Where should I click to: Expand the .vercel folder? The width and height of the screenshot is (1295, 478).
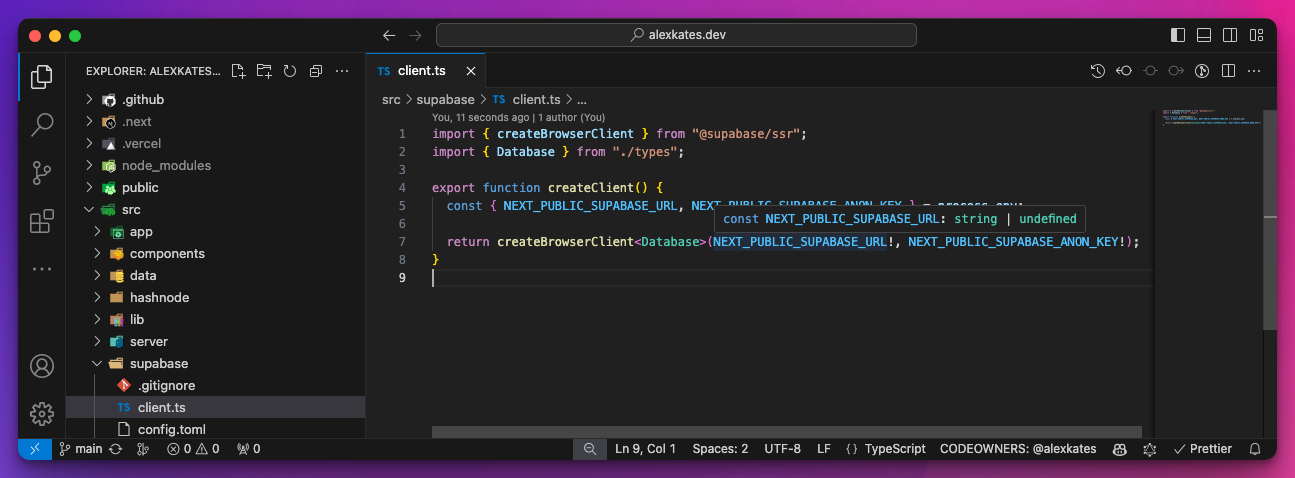215,144
